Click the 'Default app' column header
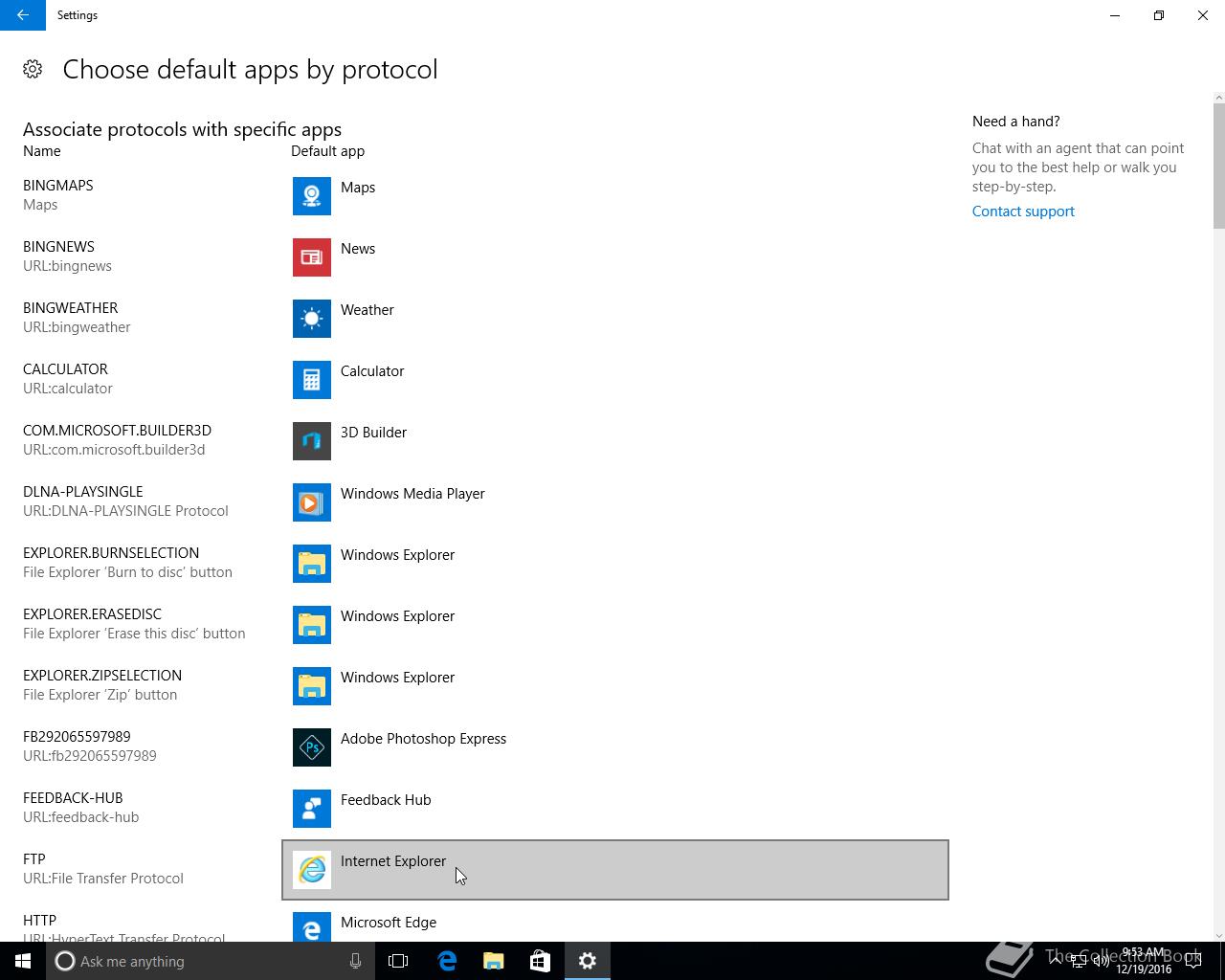 click(x=327, y=151)
